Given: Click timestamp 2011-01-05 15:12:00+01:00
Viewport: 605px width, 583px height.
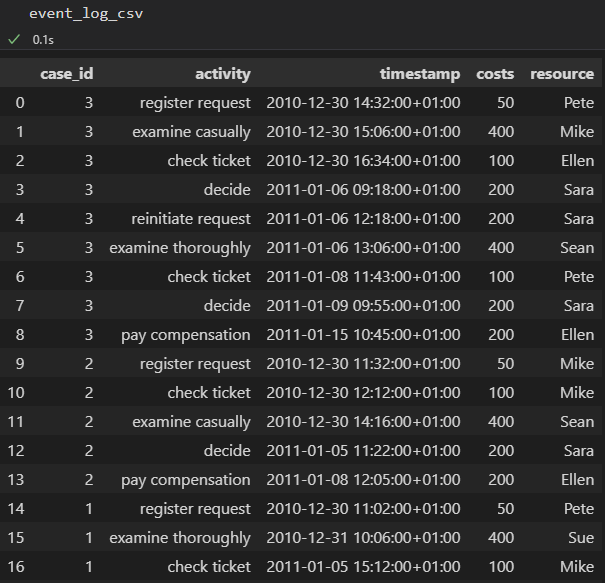Looking at the screenshot, I should 363,567.
